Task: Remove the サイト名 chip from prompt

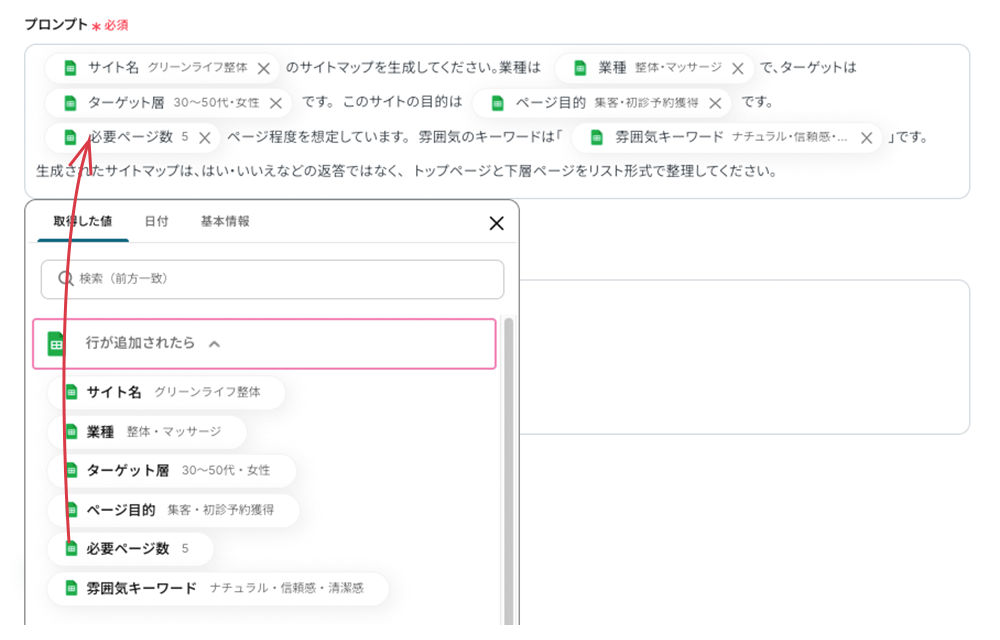Action: tap(264, 69)
